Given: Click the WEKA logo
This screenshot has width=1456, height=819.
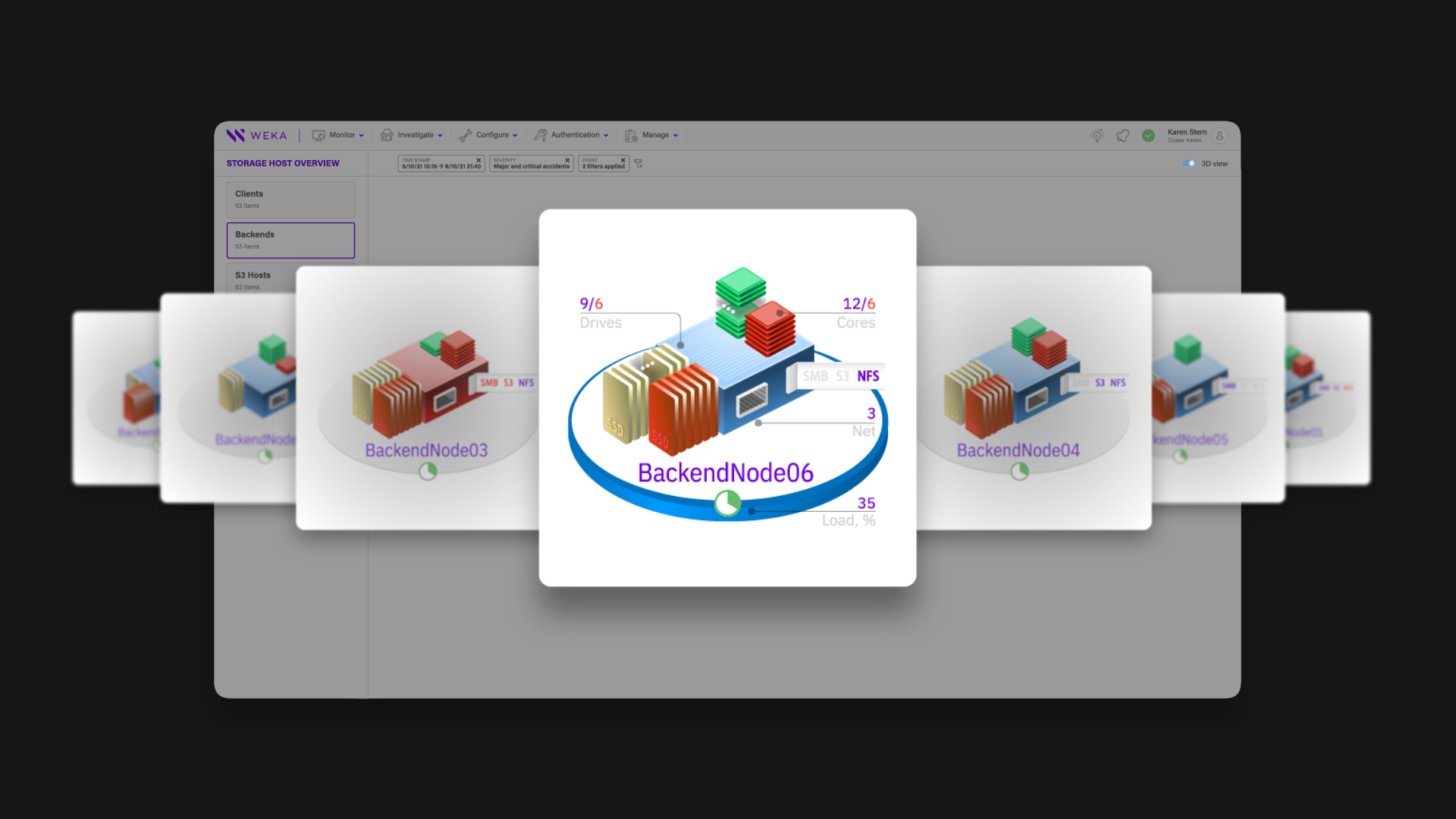Looking at the screenshot, I should coord(256,136).
